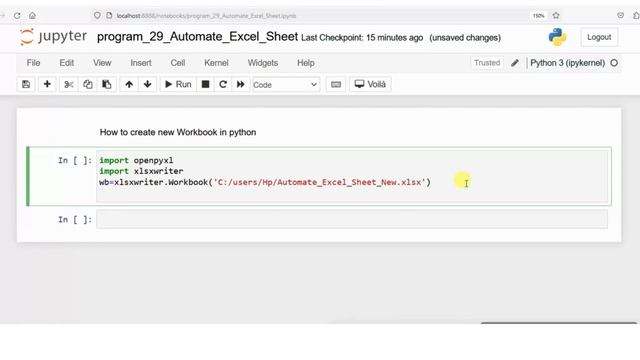Insert cell below with plus icon
This screenshot has height=360, width=640.
47,84
